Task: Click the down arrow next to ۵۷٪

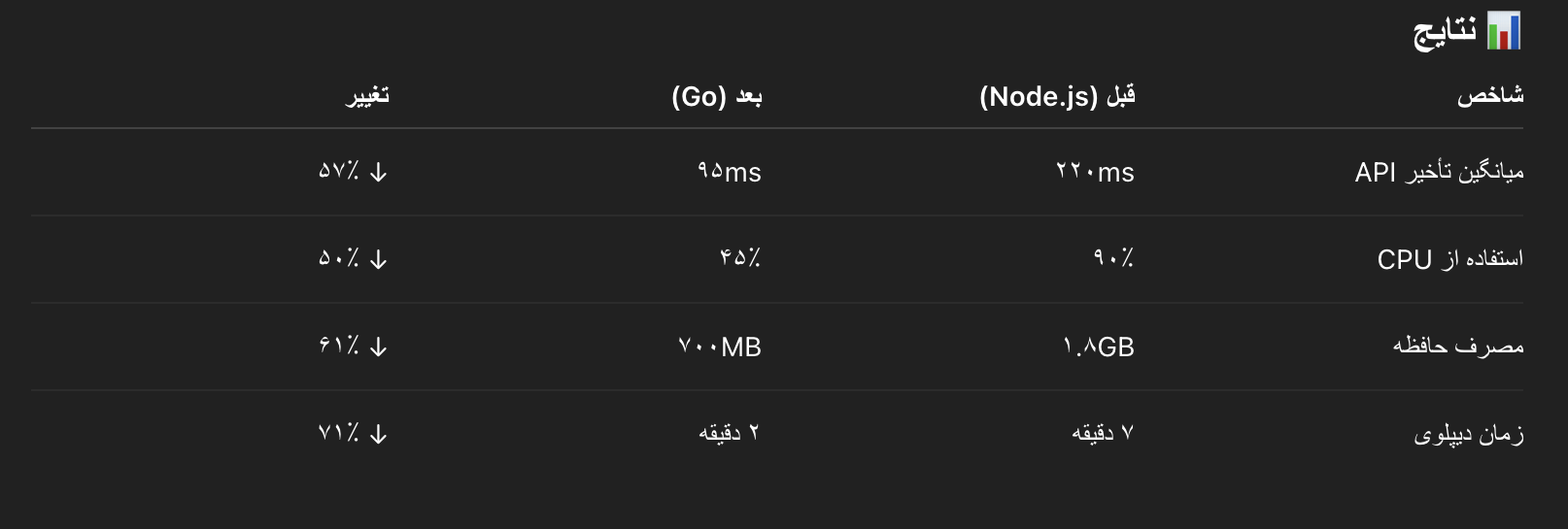Action: (x=379, y=173)
